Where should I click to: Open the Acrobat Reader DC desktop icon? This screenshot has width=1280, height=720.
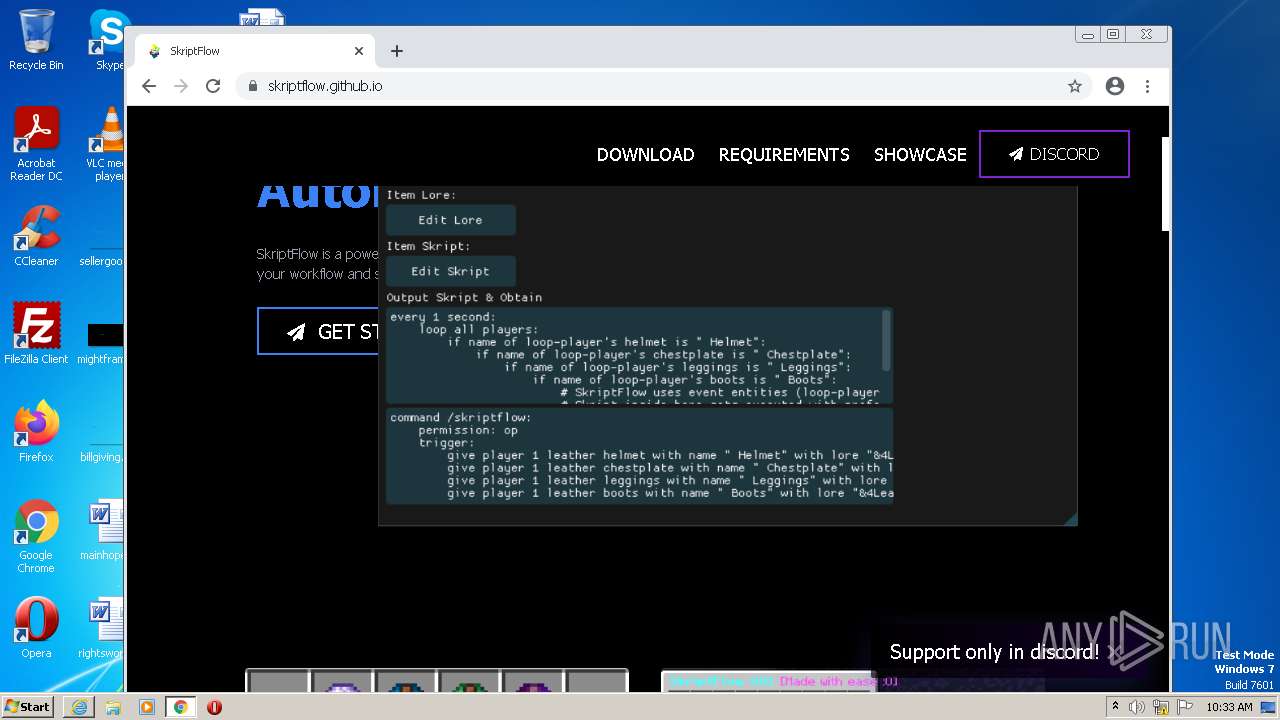(36, 144)
